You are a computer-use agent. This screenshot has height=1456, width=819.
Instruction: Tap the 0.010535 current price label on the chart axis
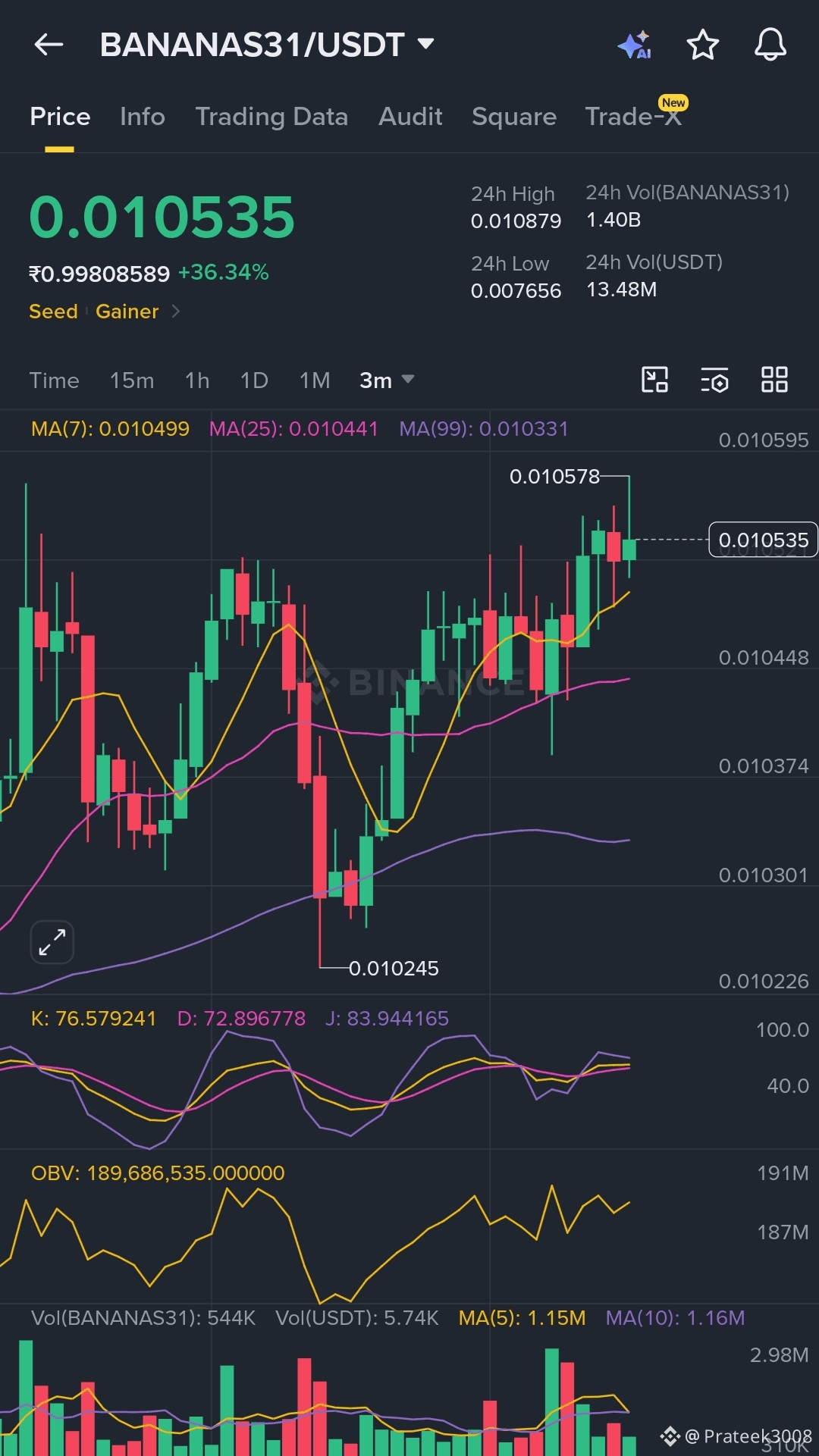(763, 540)
